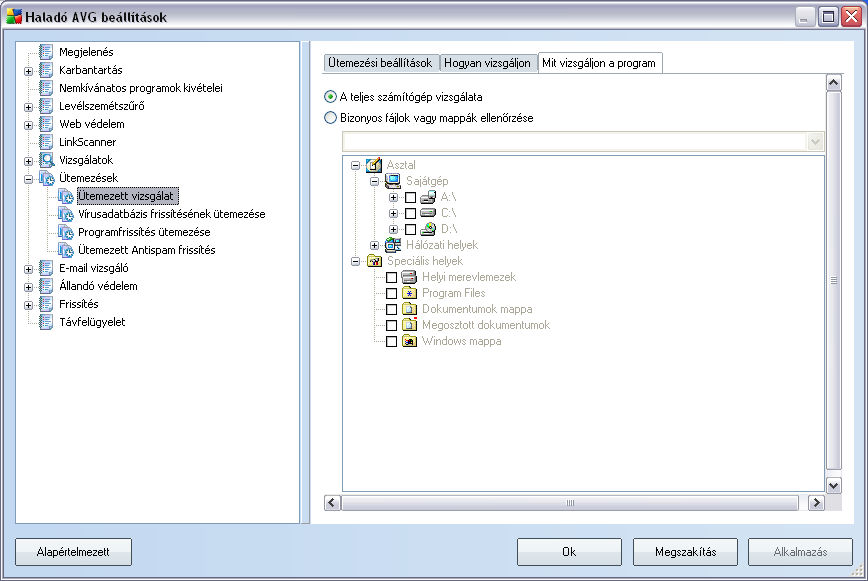This screenshot has height=581, width=868.
Task: Open the folder path dropdown arrow
Action: click(x=815, y=142)
